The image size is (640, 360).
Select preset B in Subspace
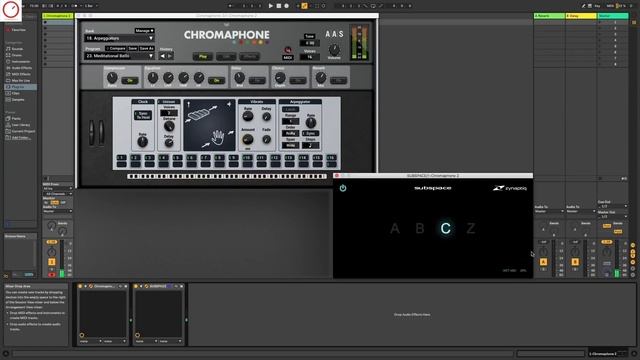(420, 228)
